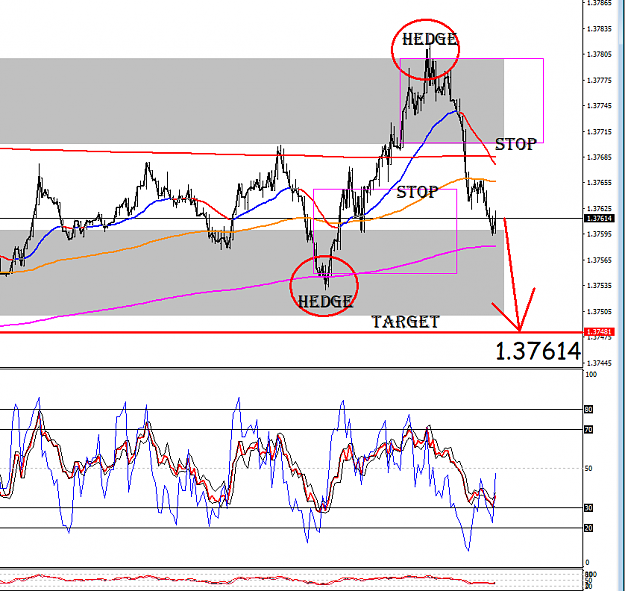Click the 1.37715 price axis label

coord(599,132)
